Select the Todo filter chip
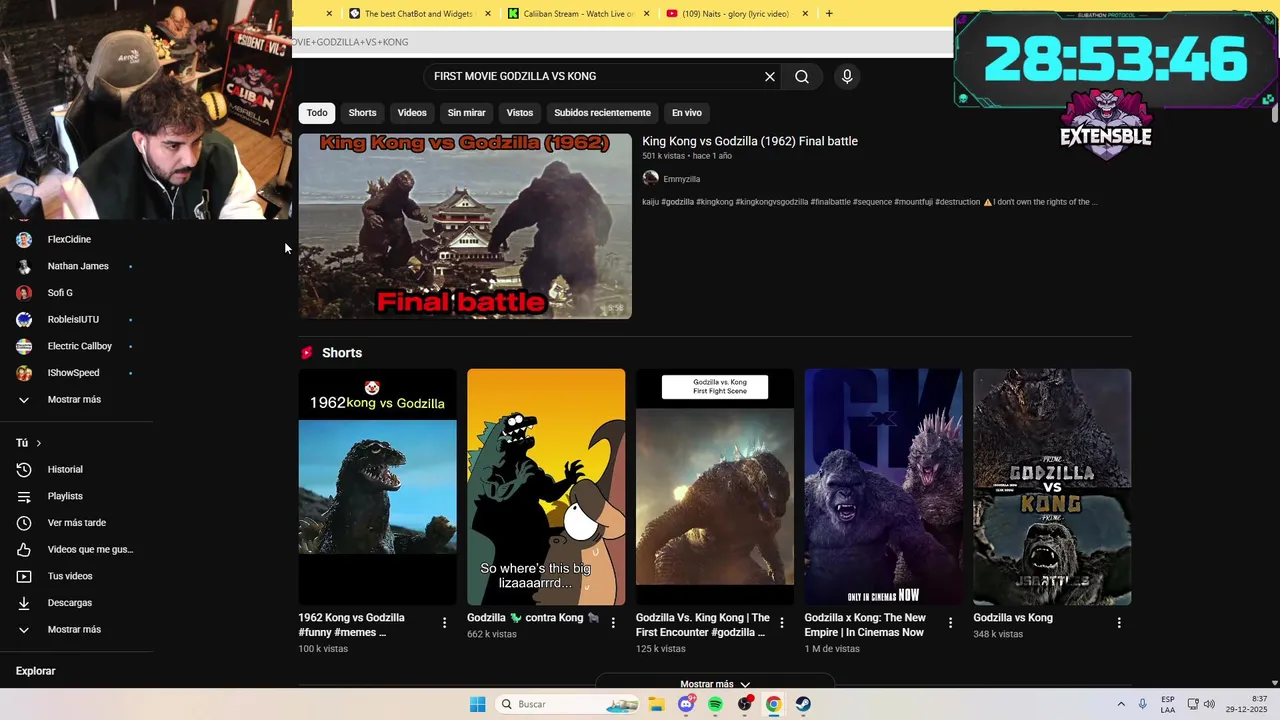This screenshot has height=720, width=1280. click(x=317, y=113)
